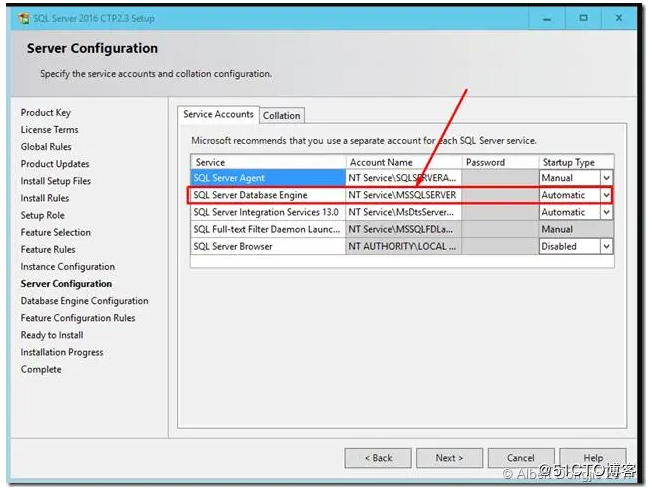This screenshot has height=490, width=652.
Task: Click the Password cell for SQL Server Agent
Action: 500,178
